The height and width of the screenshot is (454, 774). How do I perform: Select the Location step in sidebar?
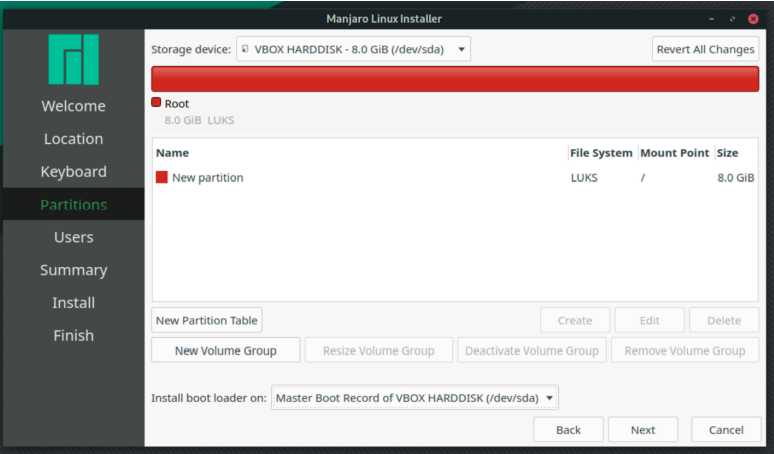pos(74,139)
